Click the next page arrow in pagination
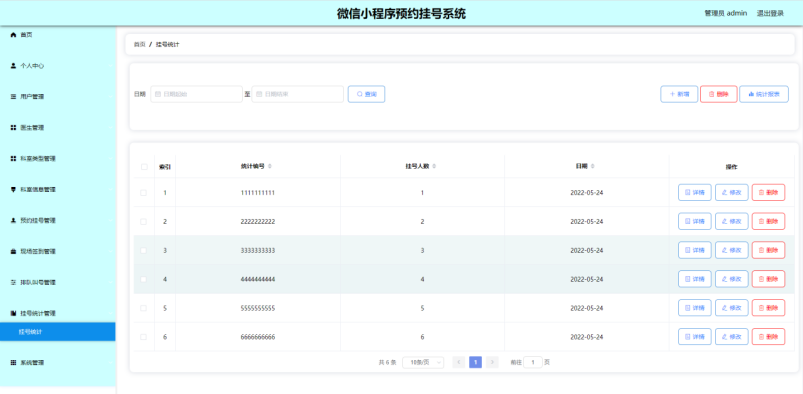The width and height of the screenshot is (803, 394). [x=492, y=362]
